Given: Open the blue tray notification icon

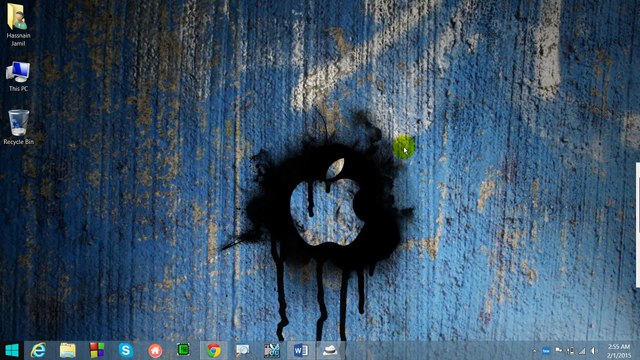Looking at the screenshot, I should click(x=546, y=351).
